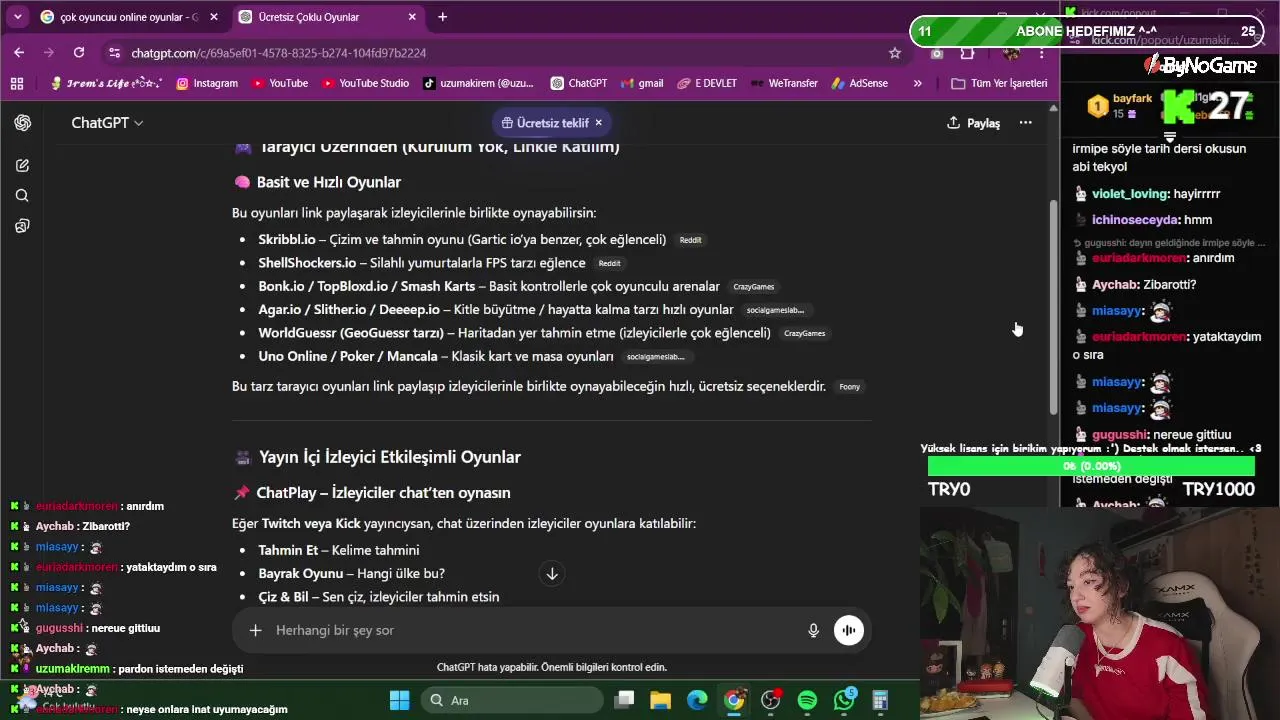Bookmark this page with the star icon

click(x=895, y=53)
